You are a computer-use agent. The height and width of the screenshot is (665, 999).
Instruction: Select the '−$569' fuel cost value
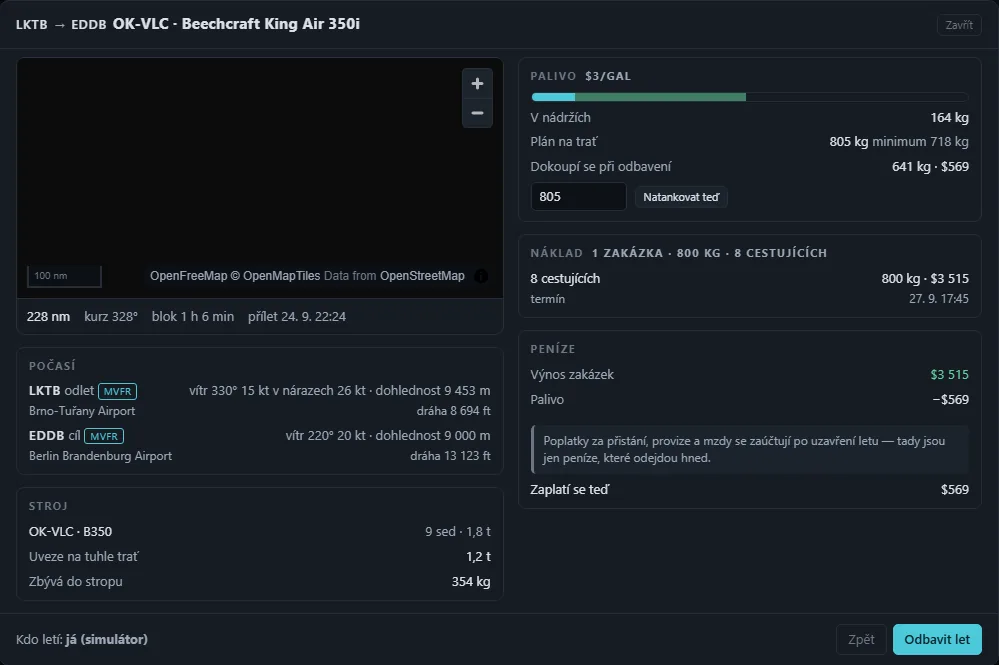click(951, 400)
